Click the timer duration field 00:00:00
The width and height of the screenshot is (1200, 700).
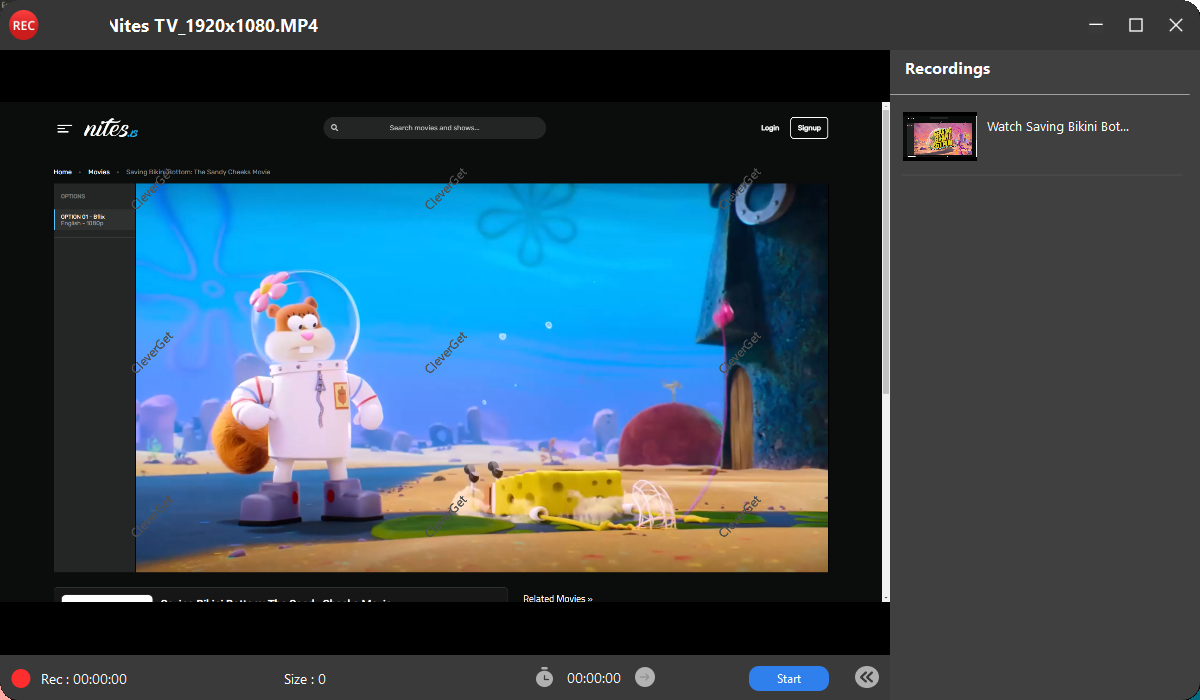pyautogui.click(x=593, y=679)
